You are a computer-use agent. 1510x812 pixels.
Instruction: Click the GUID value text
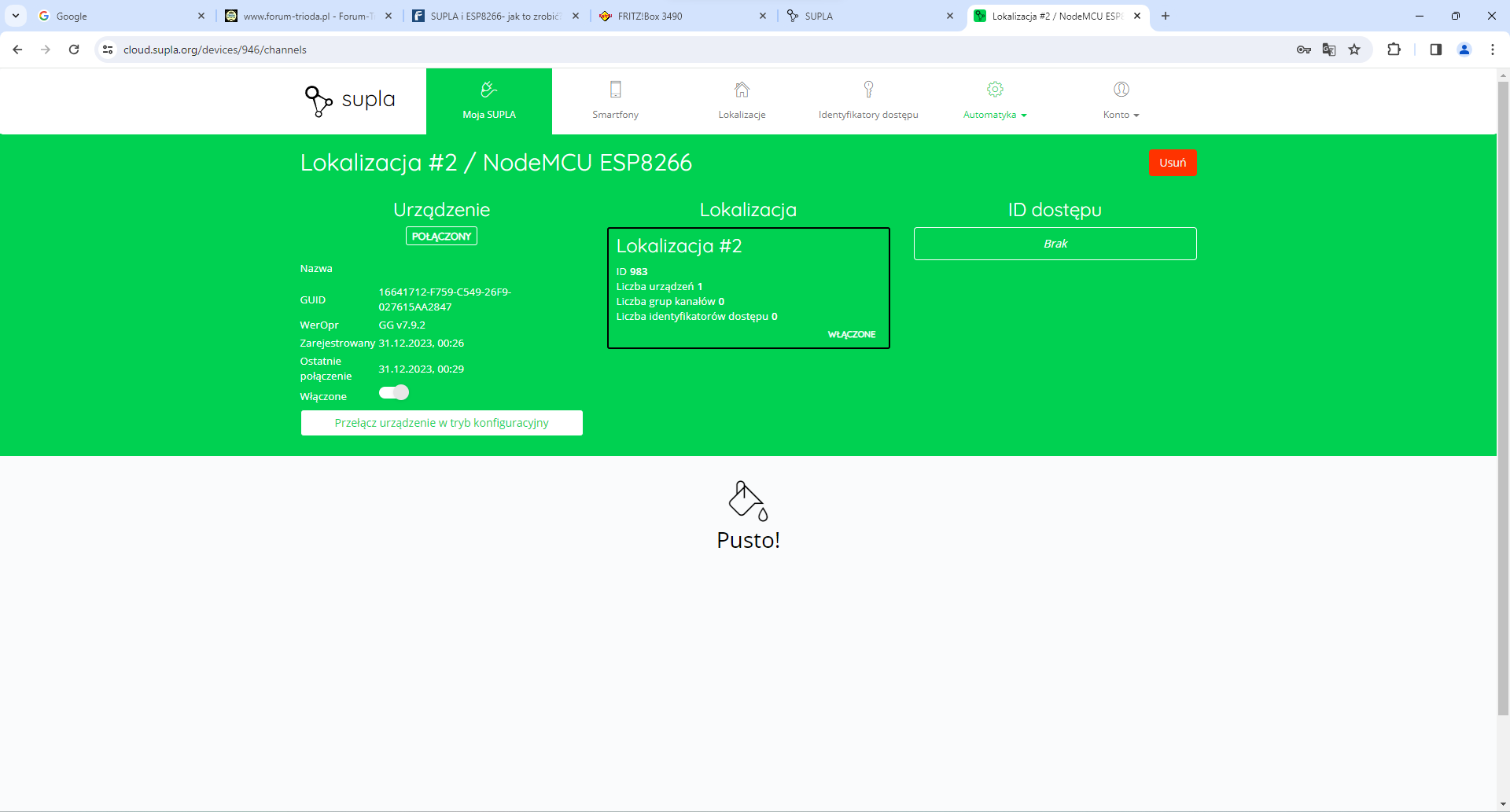click(445, 299)
